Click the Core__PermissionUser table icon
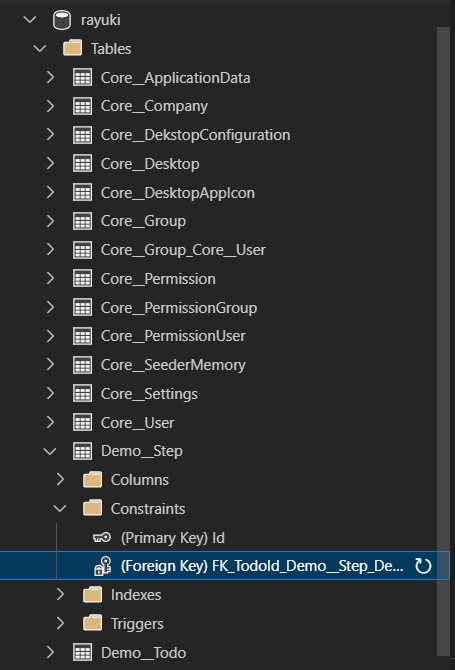Viewport: 455px width, 670px height. tap(82, 336)
